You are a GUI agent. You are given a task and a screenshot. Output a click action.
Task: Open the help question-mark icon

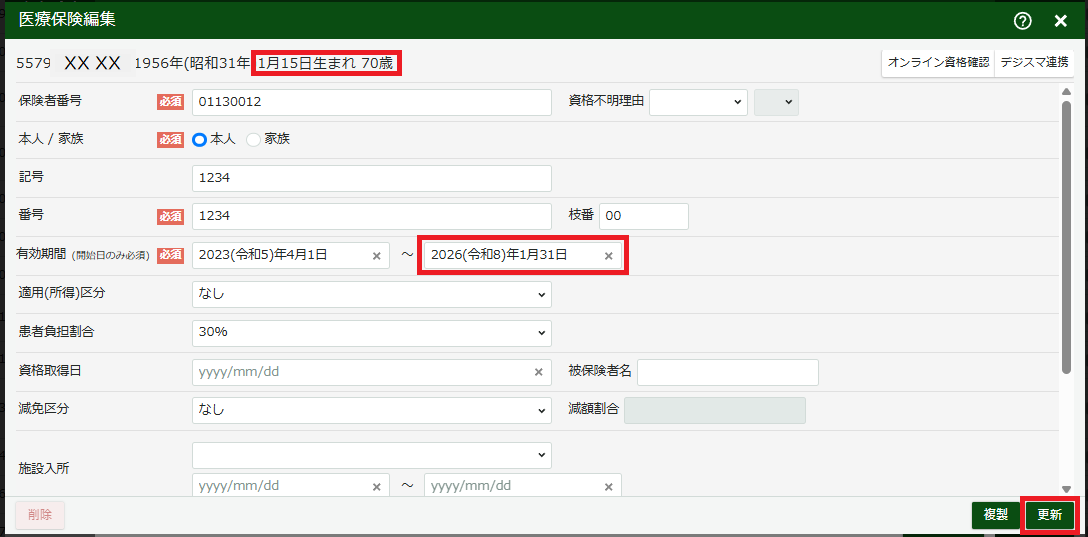click(x=1023, y=21)
